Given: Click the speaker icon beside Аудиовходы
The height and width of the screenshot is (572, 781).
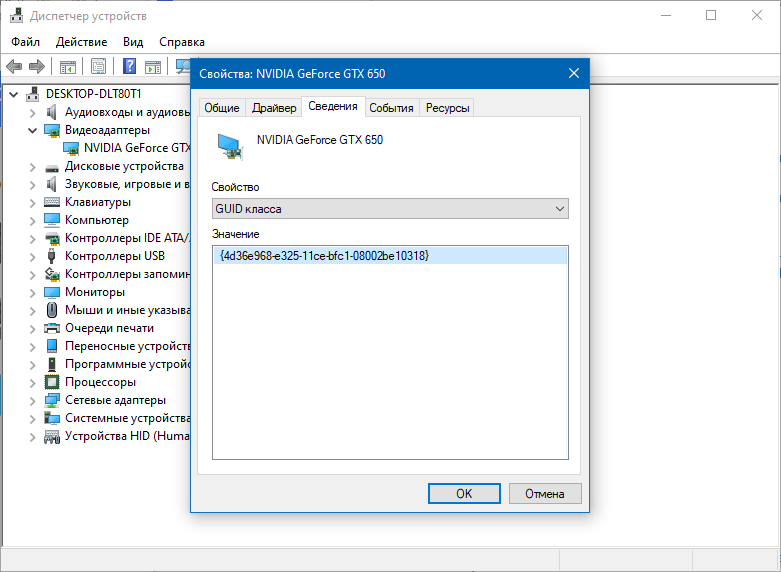Looking at the screenshot, I should 51,112.
